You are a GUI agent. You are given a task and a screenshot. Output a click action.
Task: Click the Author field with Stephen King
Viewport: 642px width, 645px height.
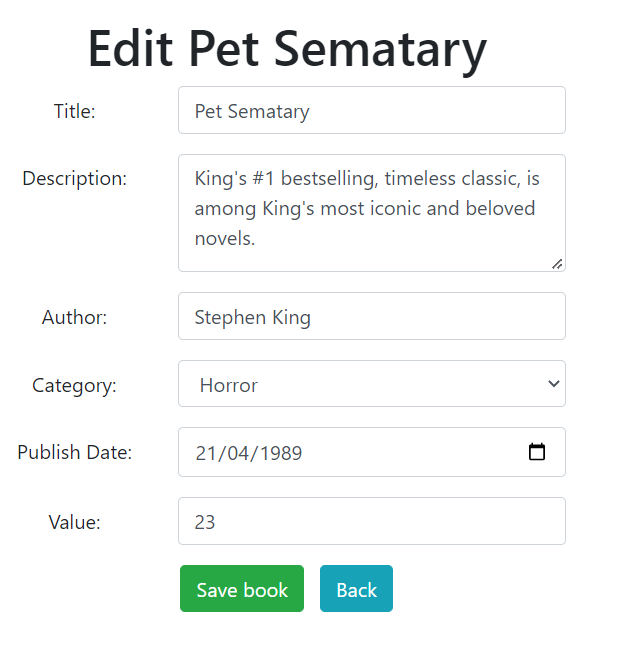(371, 316)
